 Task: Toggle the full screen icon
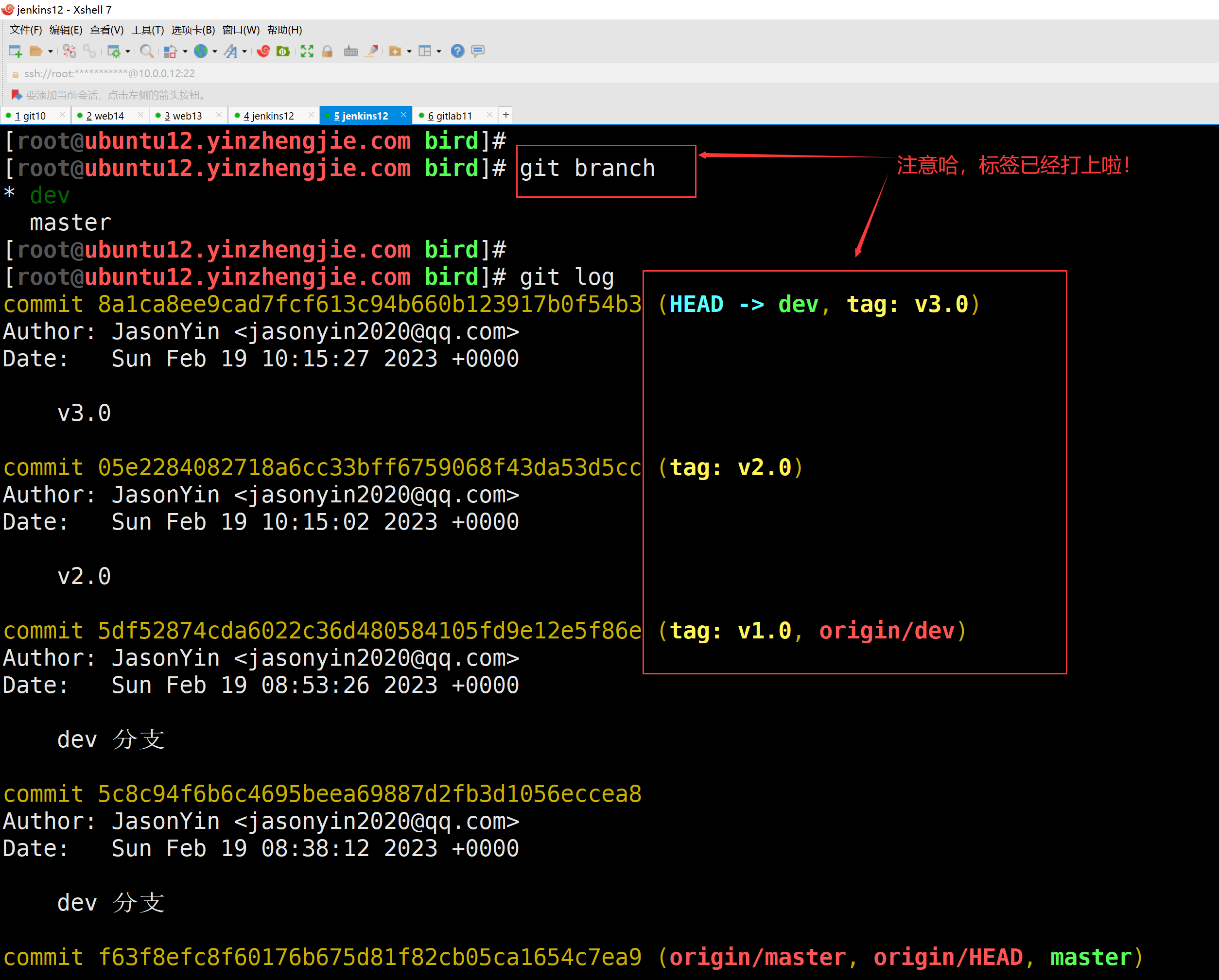tap(307, 52)
